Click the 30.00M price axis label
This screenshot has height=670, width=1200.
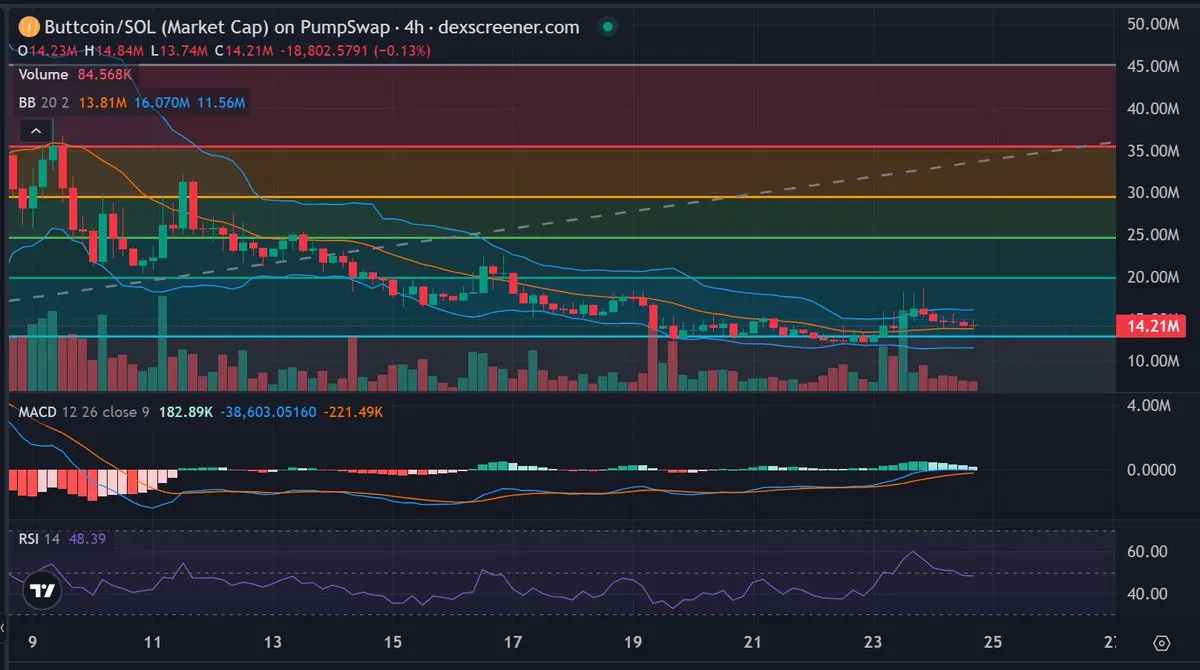1153,192
